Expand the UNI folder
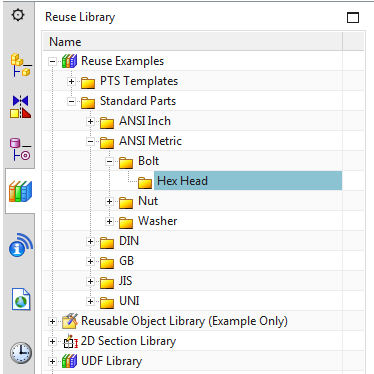Image resolution: width=374 pixels, height=374 pixels. tap(90, 301)
